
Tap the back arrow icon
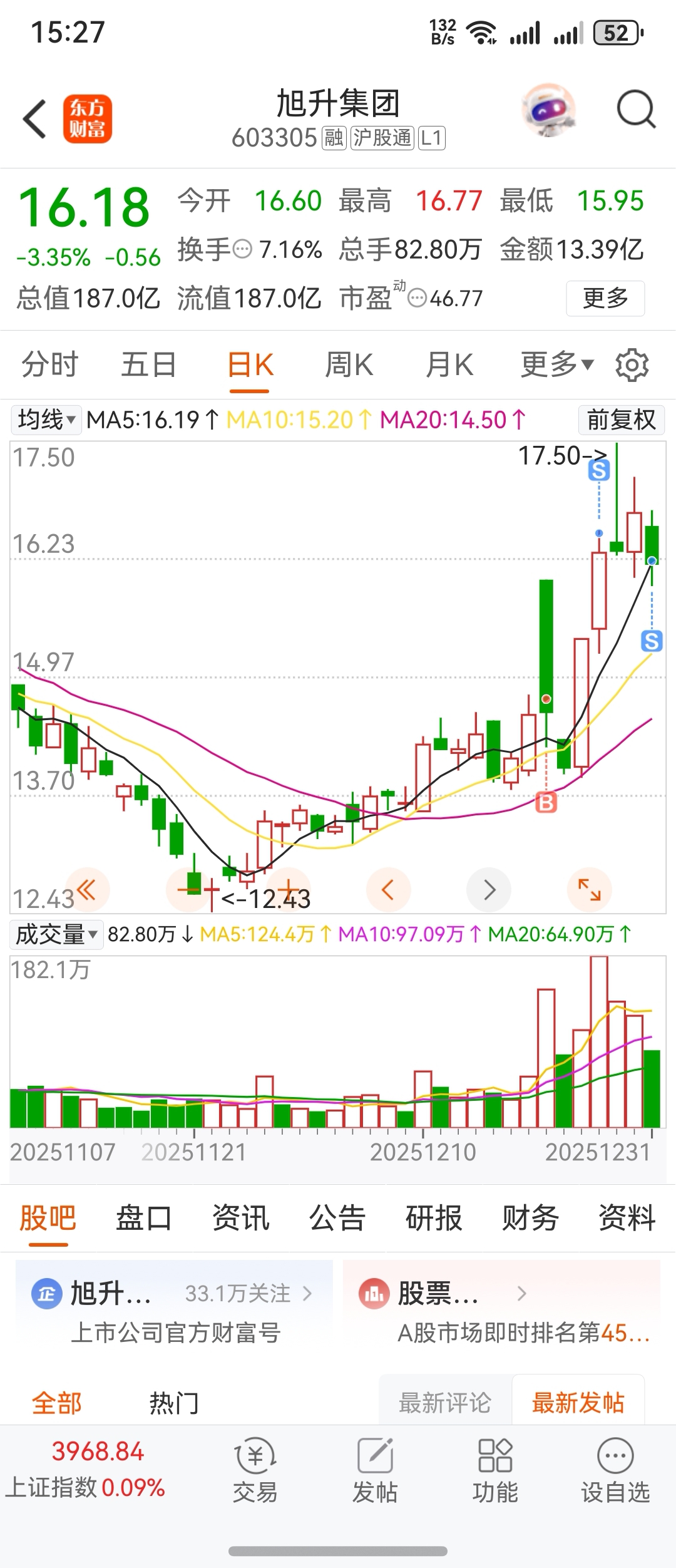pyautogui.click(x=34, y=119)
